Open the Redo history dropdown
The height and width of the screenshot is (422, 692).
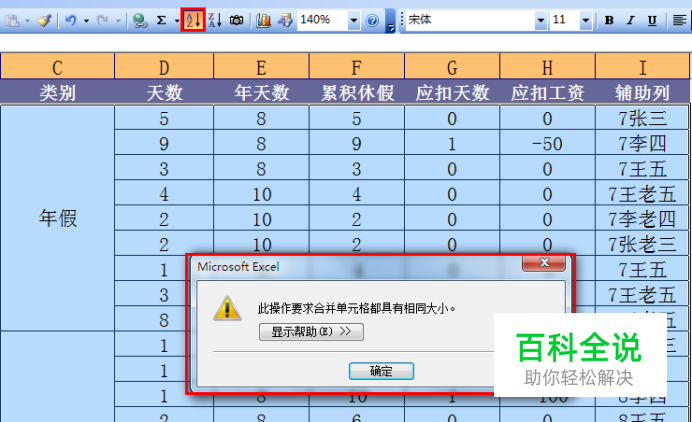(118, 21)
